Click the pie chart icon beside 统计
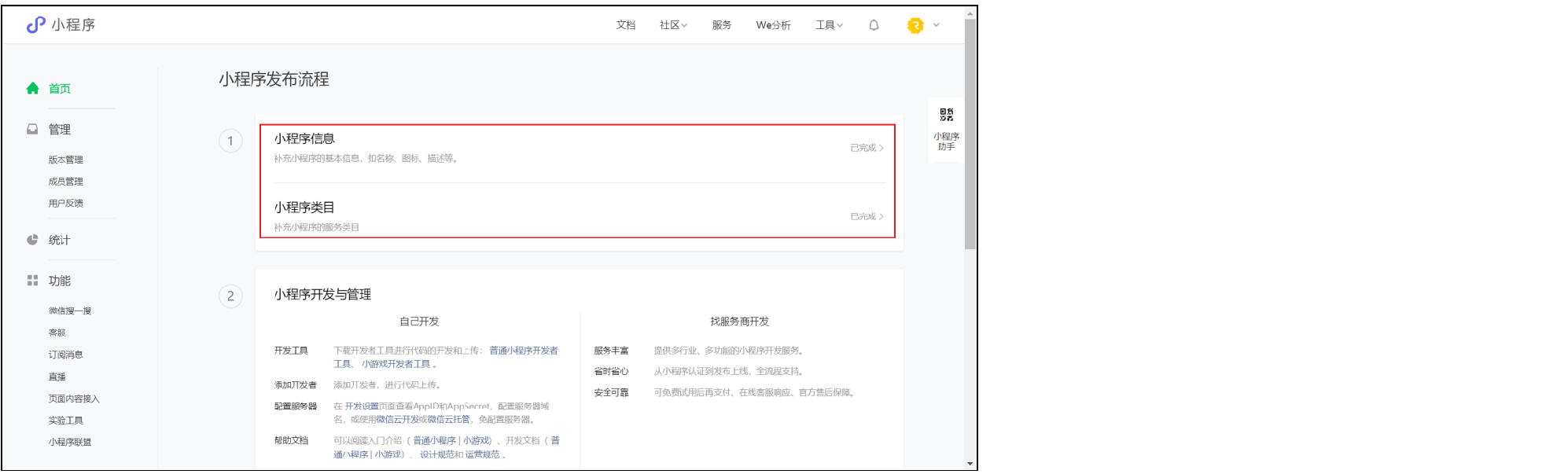 [x=32, y=240]
